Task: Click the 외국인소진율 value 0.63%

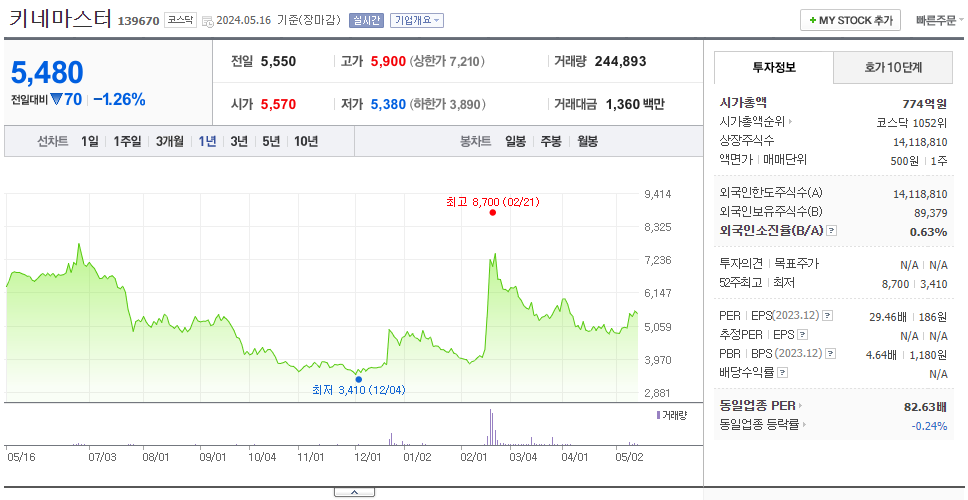Action: [928, 232]
